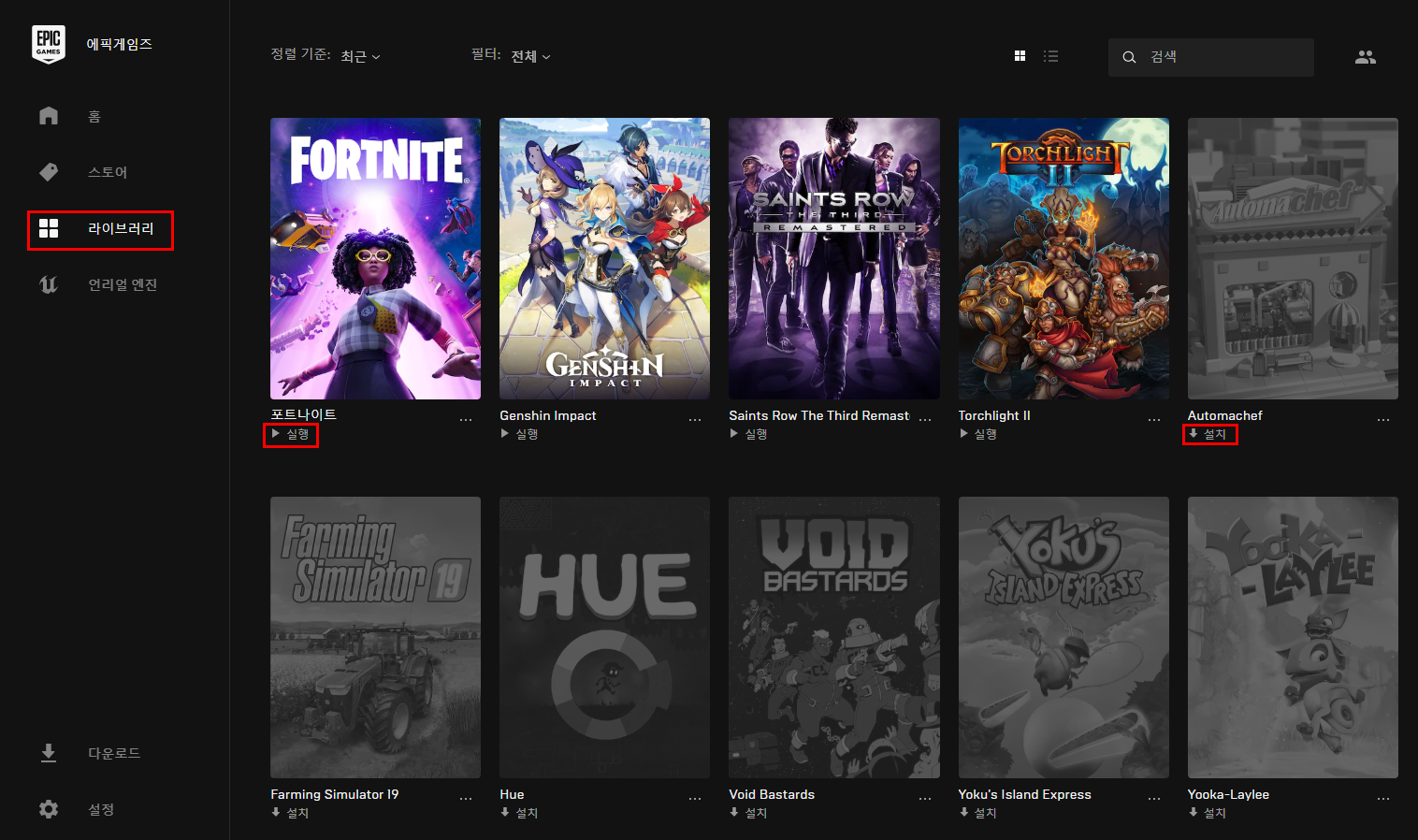
Task: Open Genshin Impact three-dot menu
Action: pyautogui.click(x=695, y=420)
